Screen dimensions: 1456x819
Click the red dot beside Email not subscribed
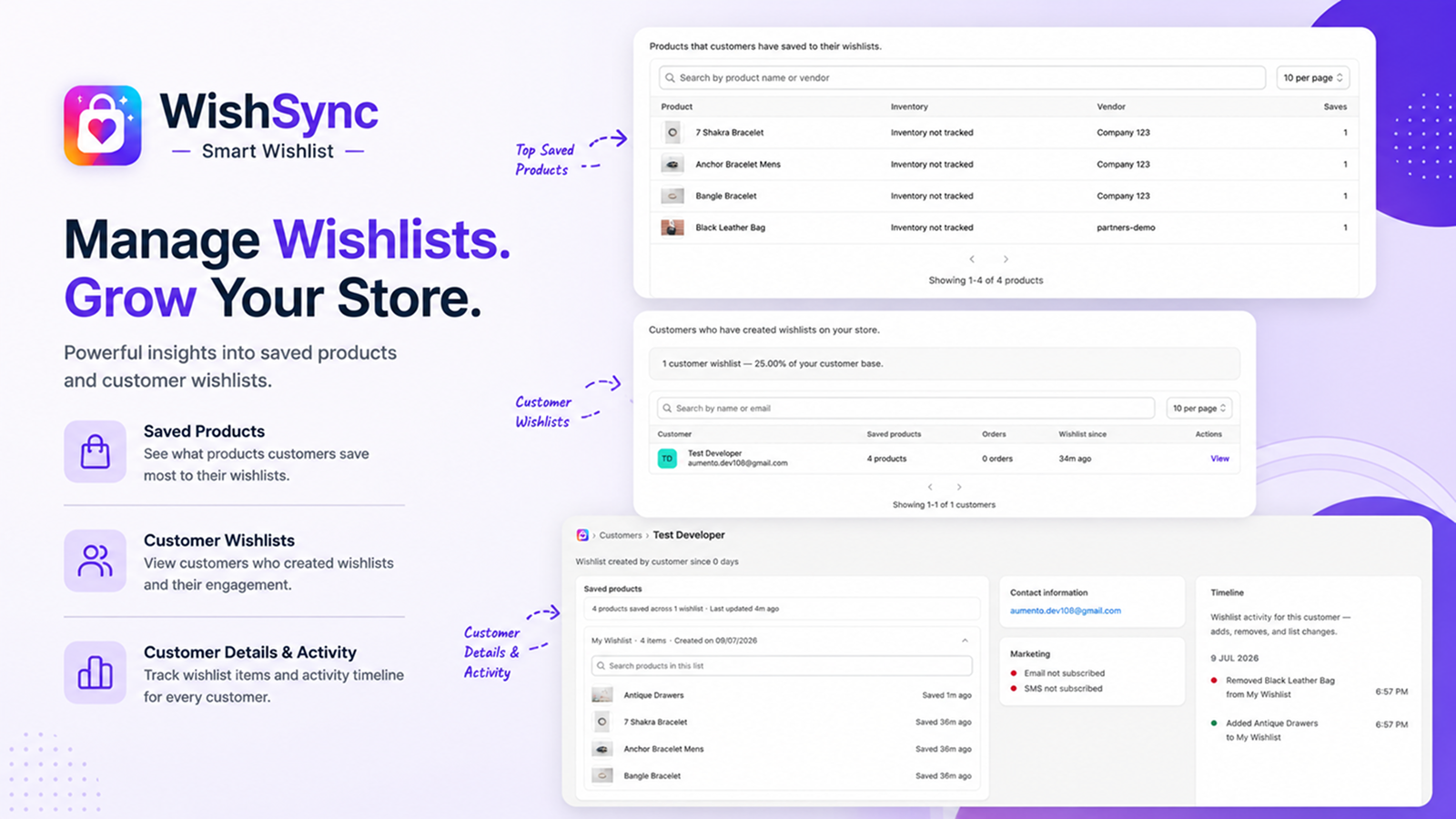pyautogui.click(x=1014, y=673)
